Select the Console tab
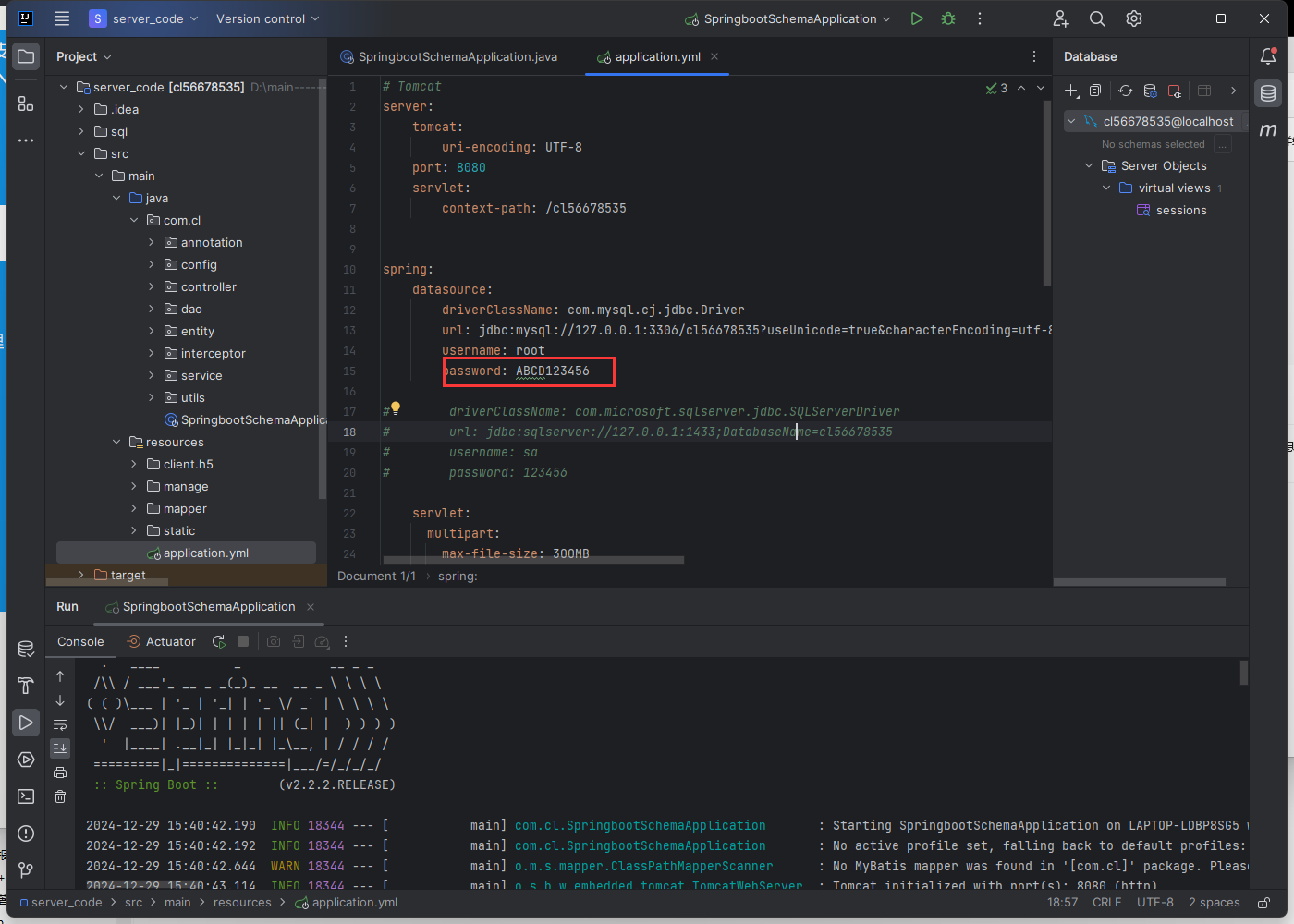Screen dimensions: 1294x924 tap(80, 641)
